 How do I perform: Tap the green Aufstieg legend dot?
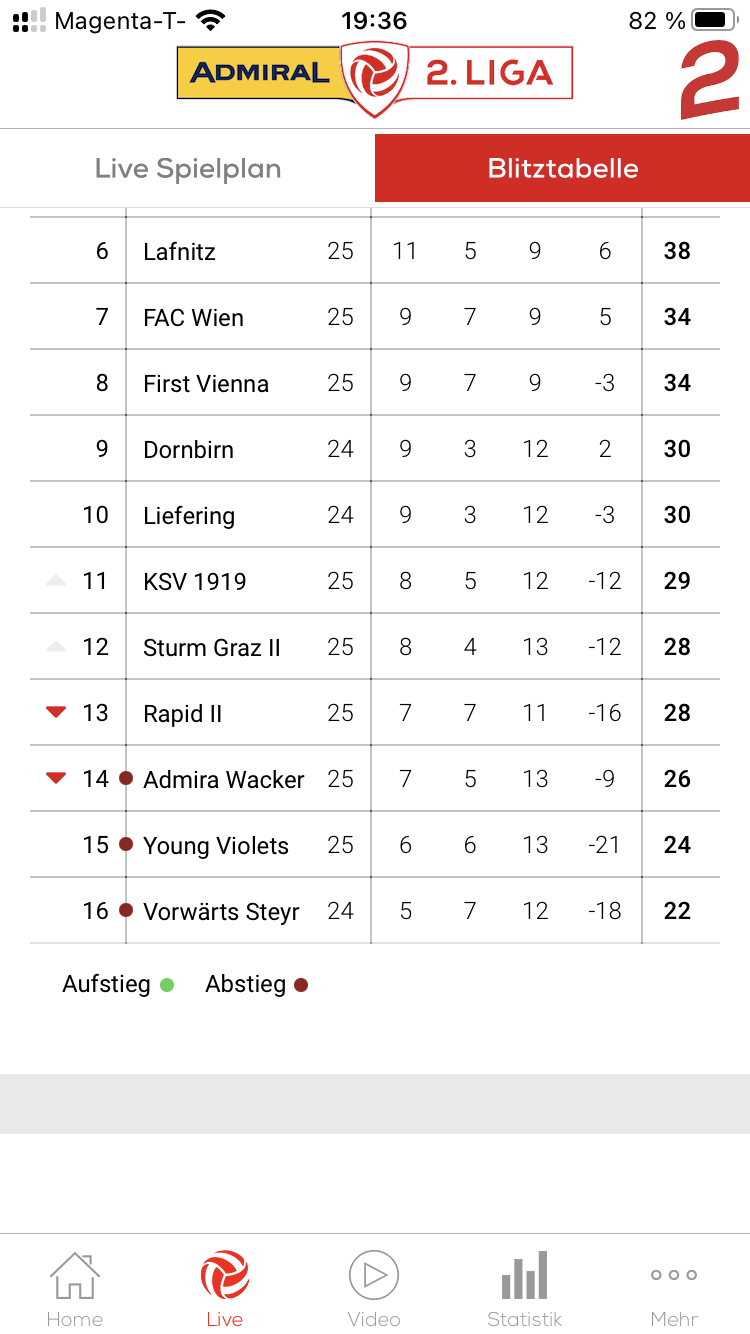point(167,985)
